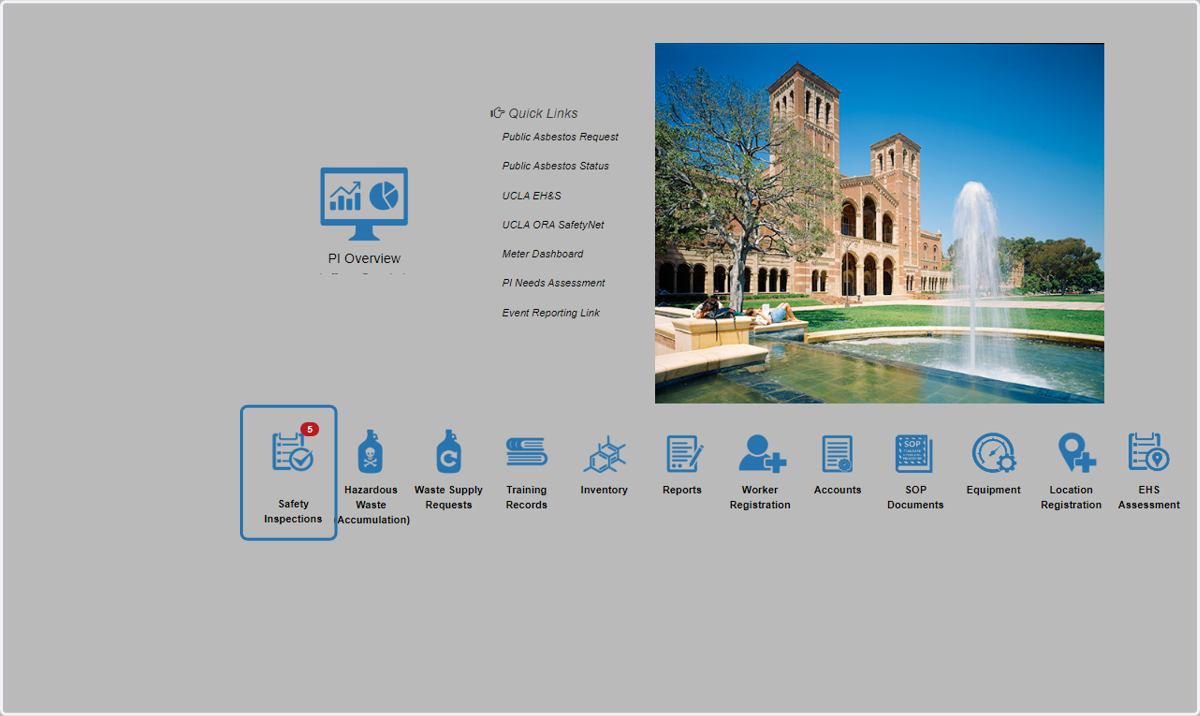
Task: Open the Meter Dashboard link
Action: pyautogui.click(x=542, y=254)
